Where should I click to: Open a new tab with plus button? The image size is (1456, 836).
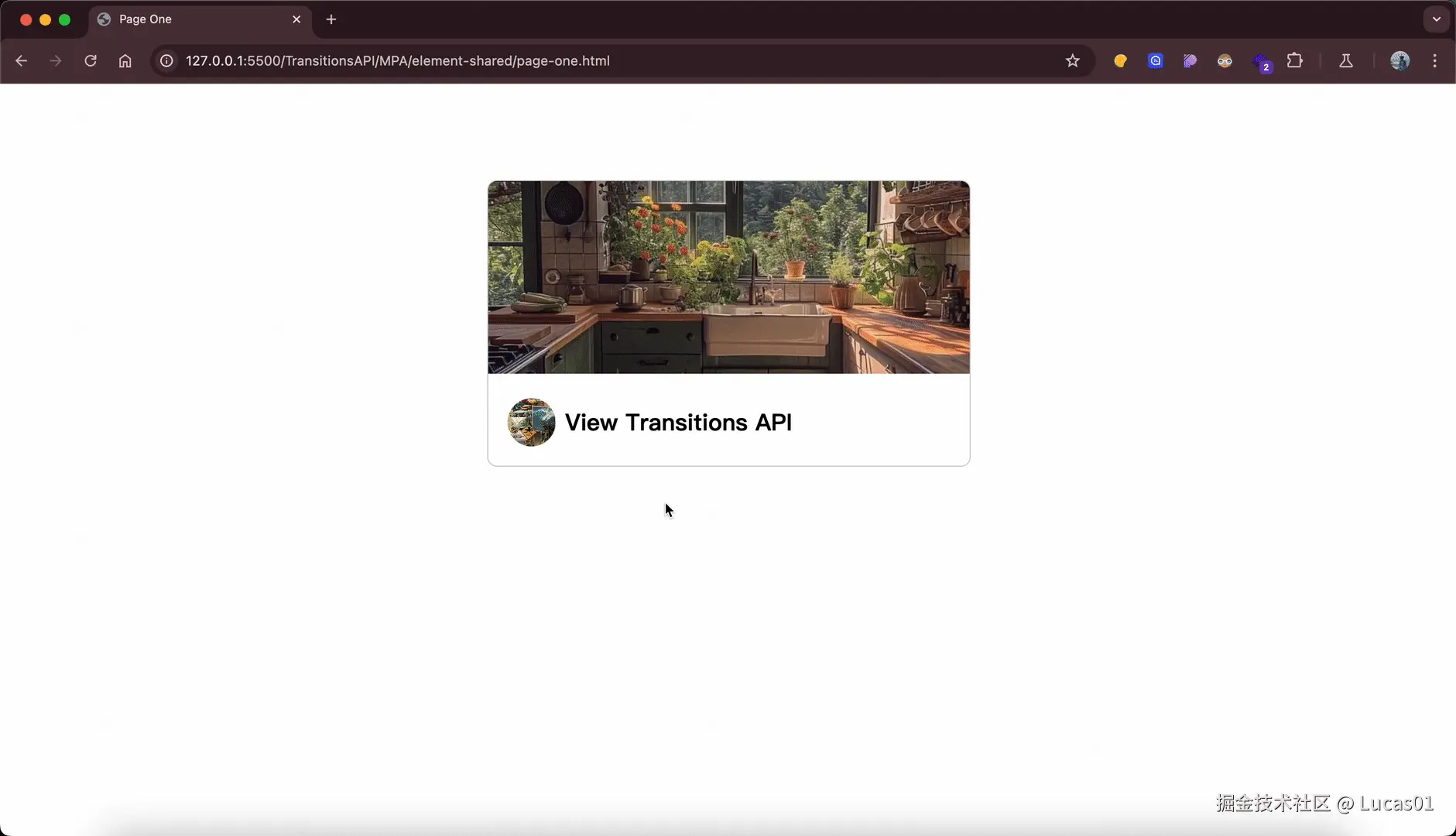[331, 19]
